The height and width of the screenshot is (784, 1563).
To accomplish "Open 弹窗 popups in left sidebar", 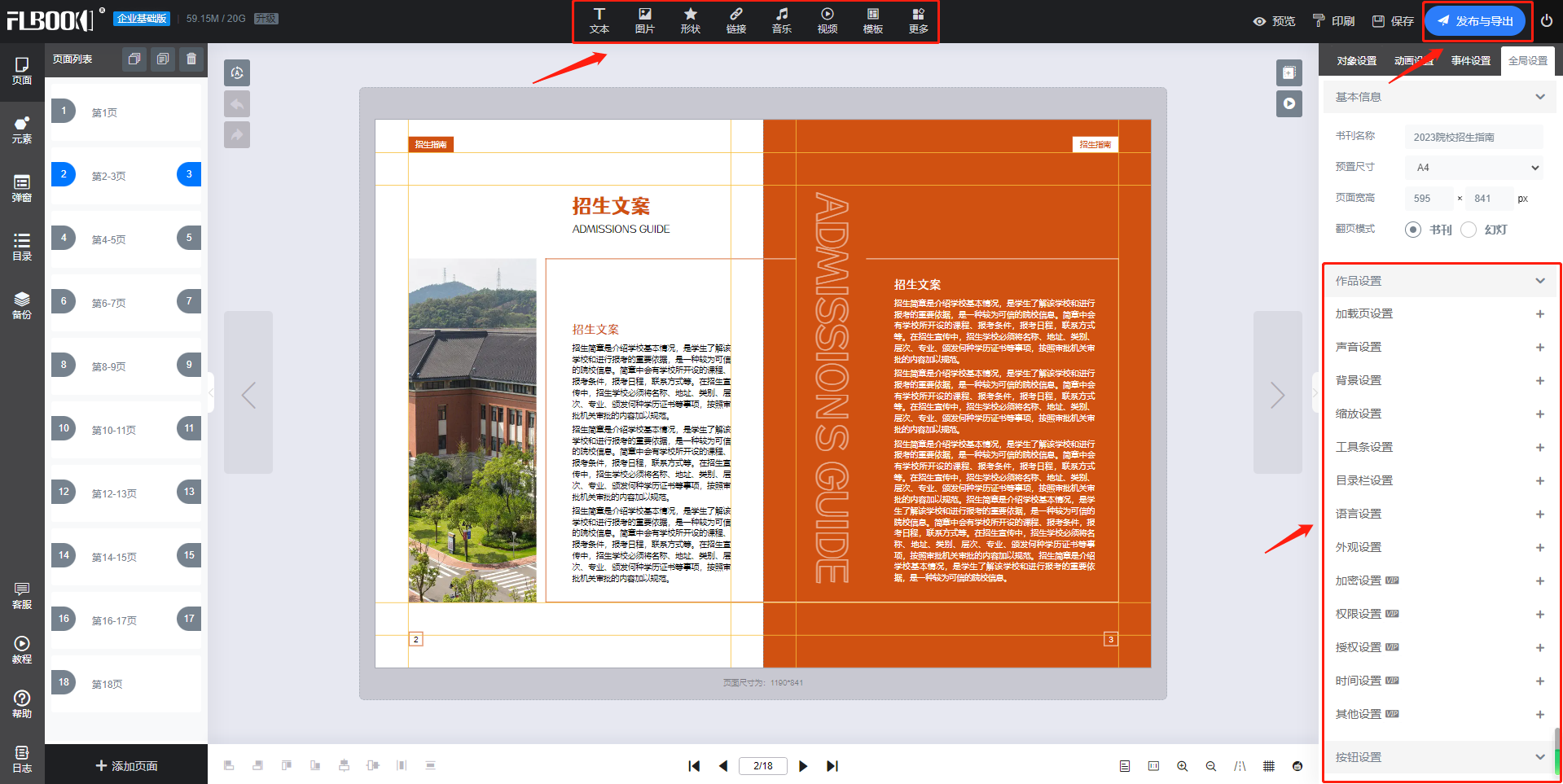I will 22,189.
